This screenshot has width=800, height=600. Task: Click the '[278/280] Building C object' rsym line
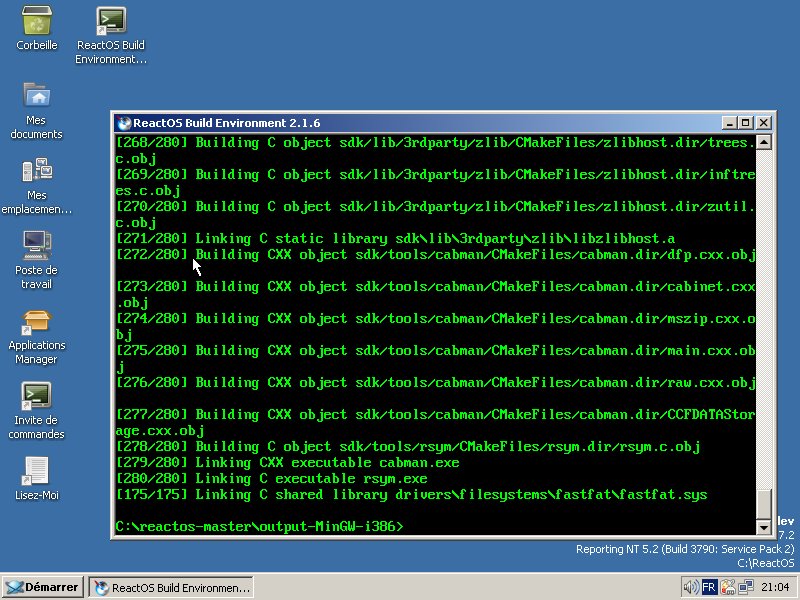pyautogui.click(x=408, y=446)
